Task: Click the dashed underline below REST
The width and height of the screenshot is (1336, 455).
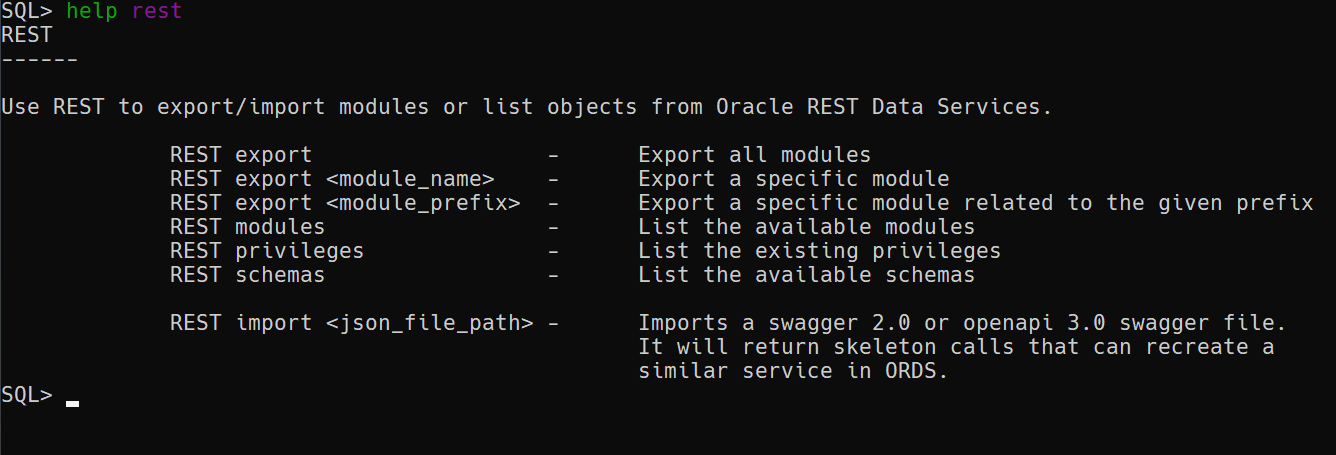Action: pyautogui.click(x=40, y=59)
